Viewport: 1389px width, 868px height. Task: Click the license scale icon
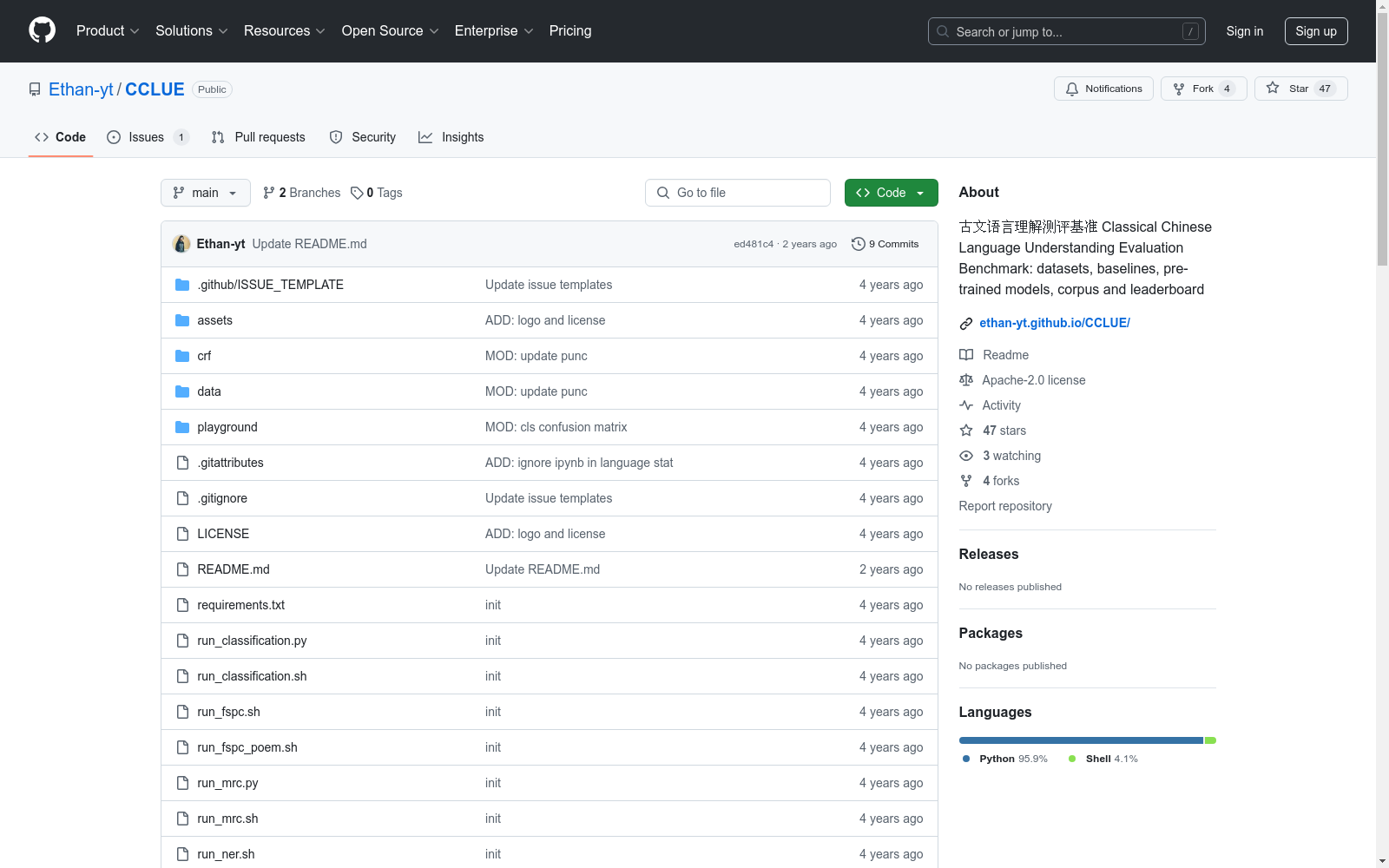[966, 380]
